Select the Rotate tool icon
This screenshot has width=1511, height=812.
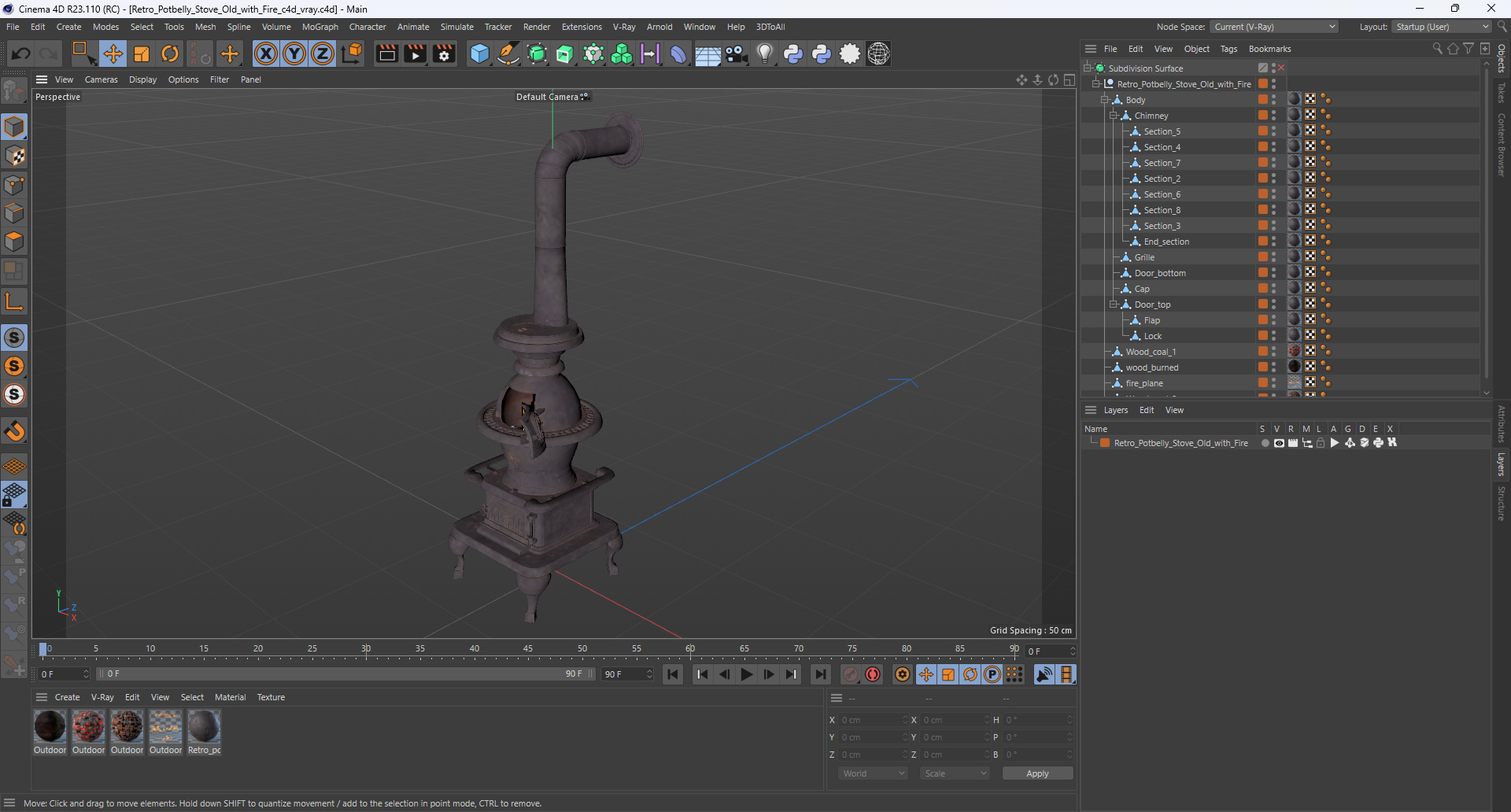(x=170, y=54)
